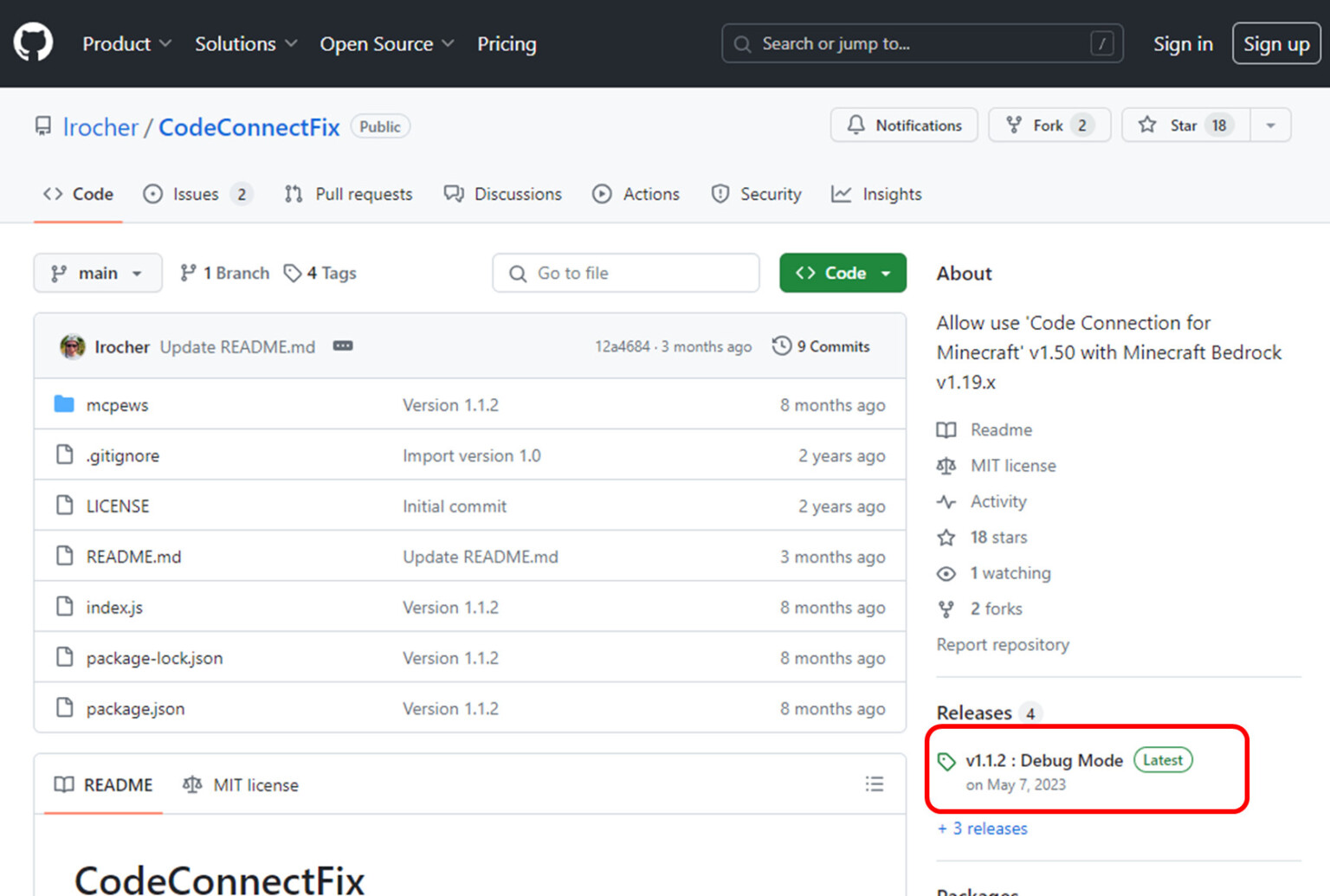Click the GitHub logo icon
Image resolution: width=1330 pixels, height=896 pixels.
pos(33,43)
